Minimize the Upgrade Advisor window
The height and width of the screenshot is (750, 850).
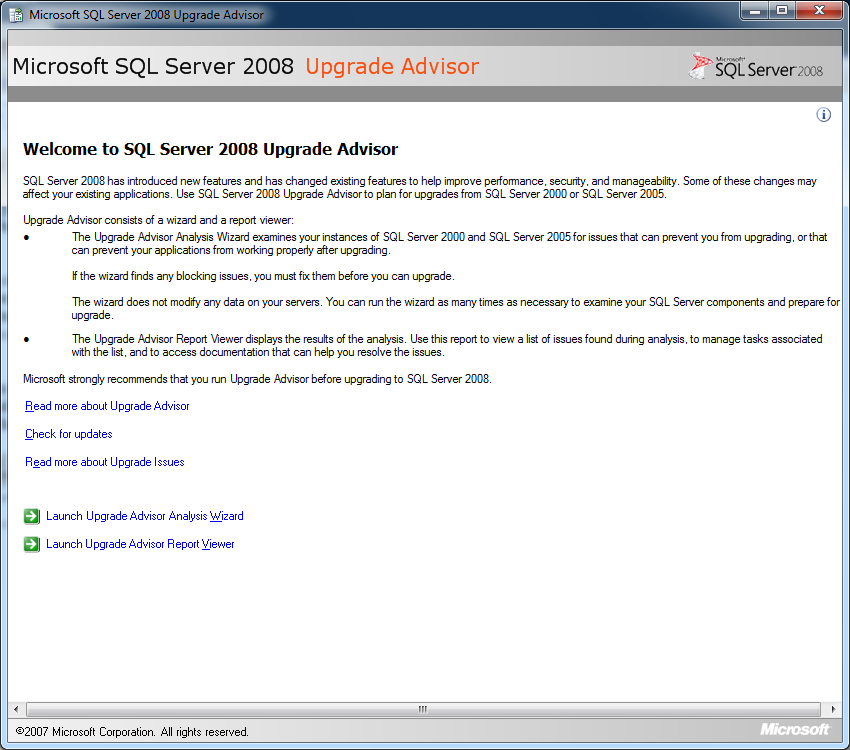[755, 10]
